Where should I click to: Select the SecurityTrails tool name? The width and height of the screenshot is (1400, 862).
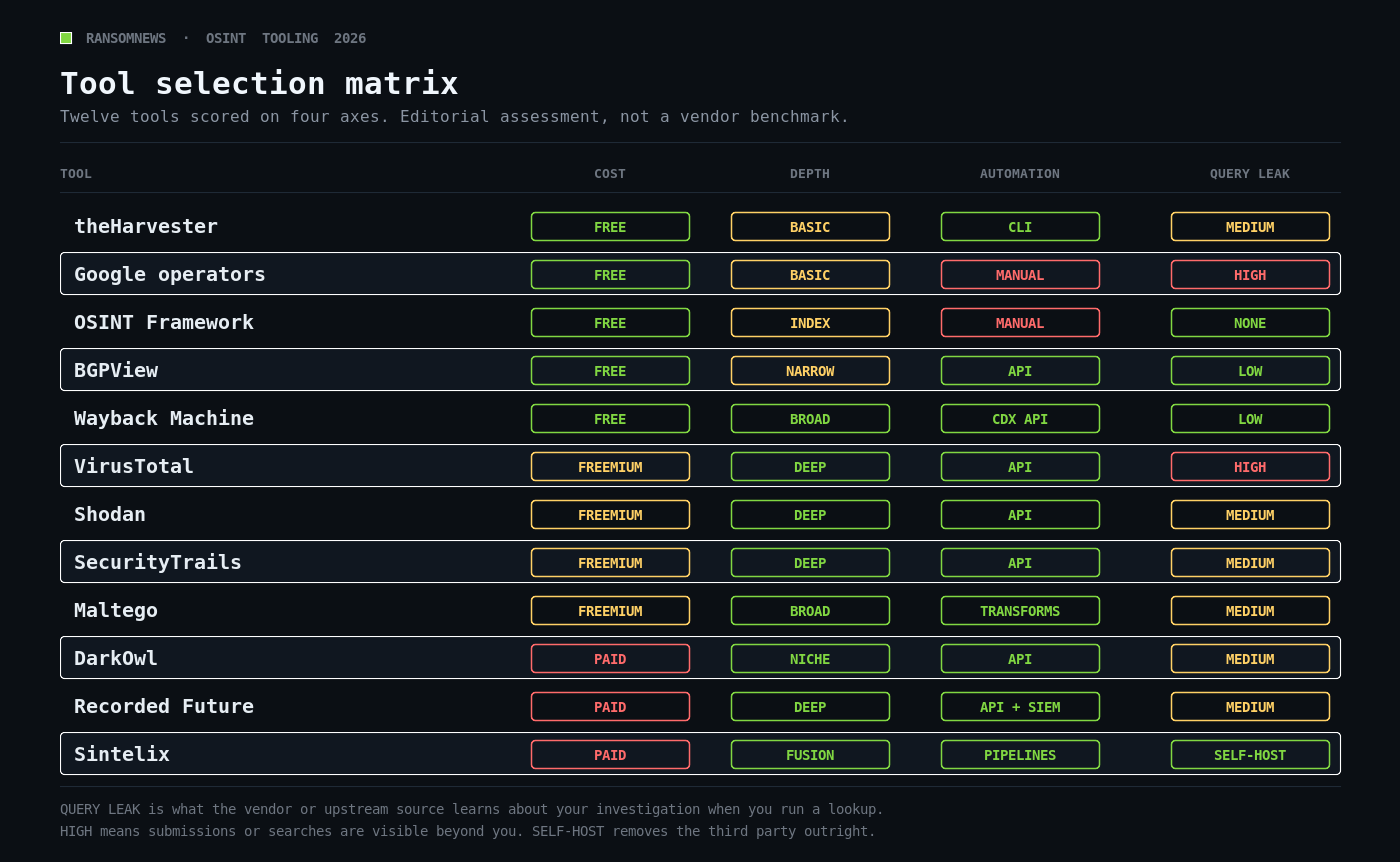coord(158,562)
